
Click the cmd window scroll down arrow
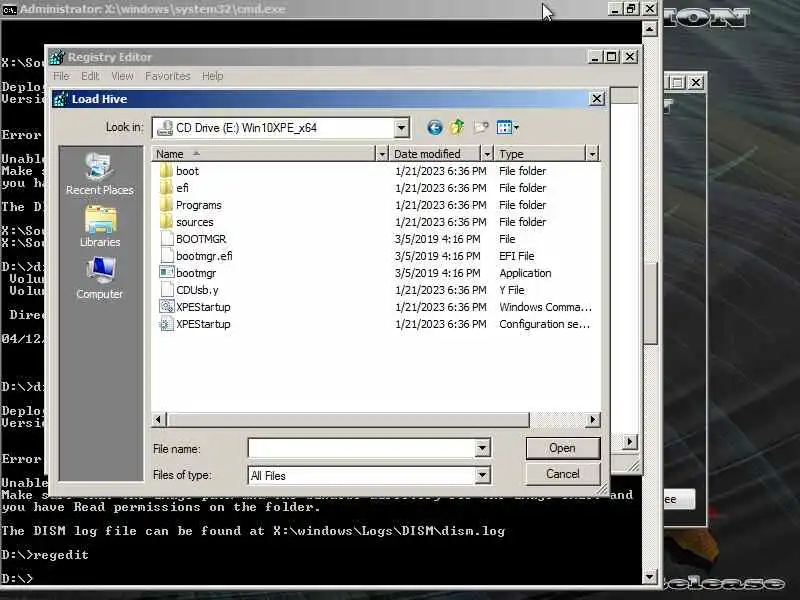pyautogui.click(x=649, y=577)
